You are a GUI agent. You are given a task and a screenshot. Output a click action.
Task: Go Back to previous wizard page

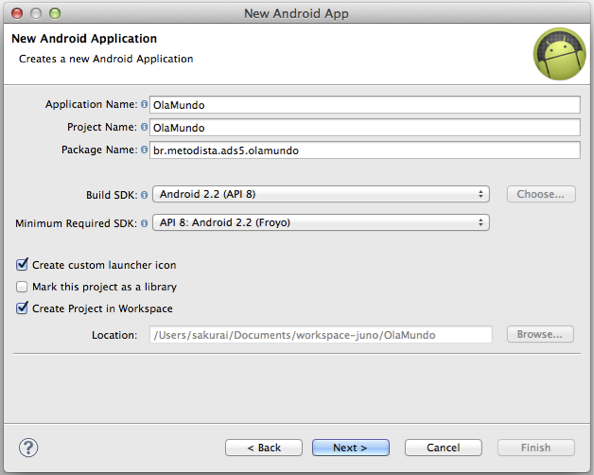coord(264,448)
